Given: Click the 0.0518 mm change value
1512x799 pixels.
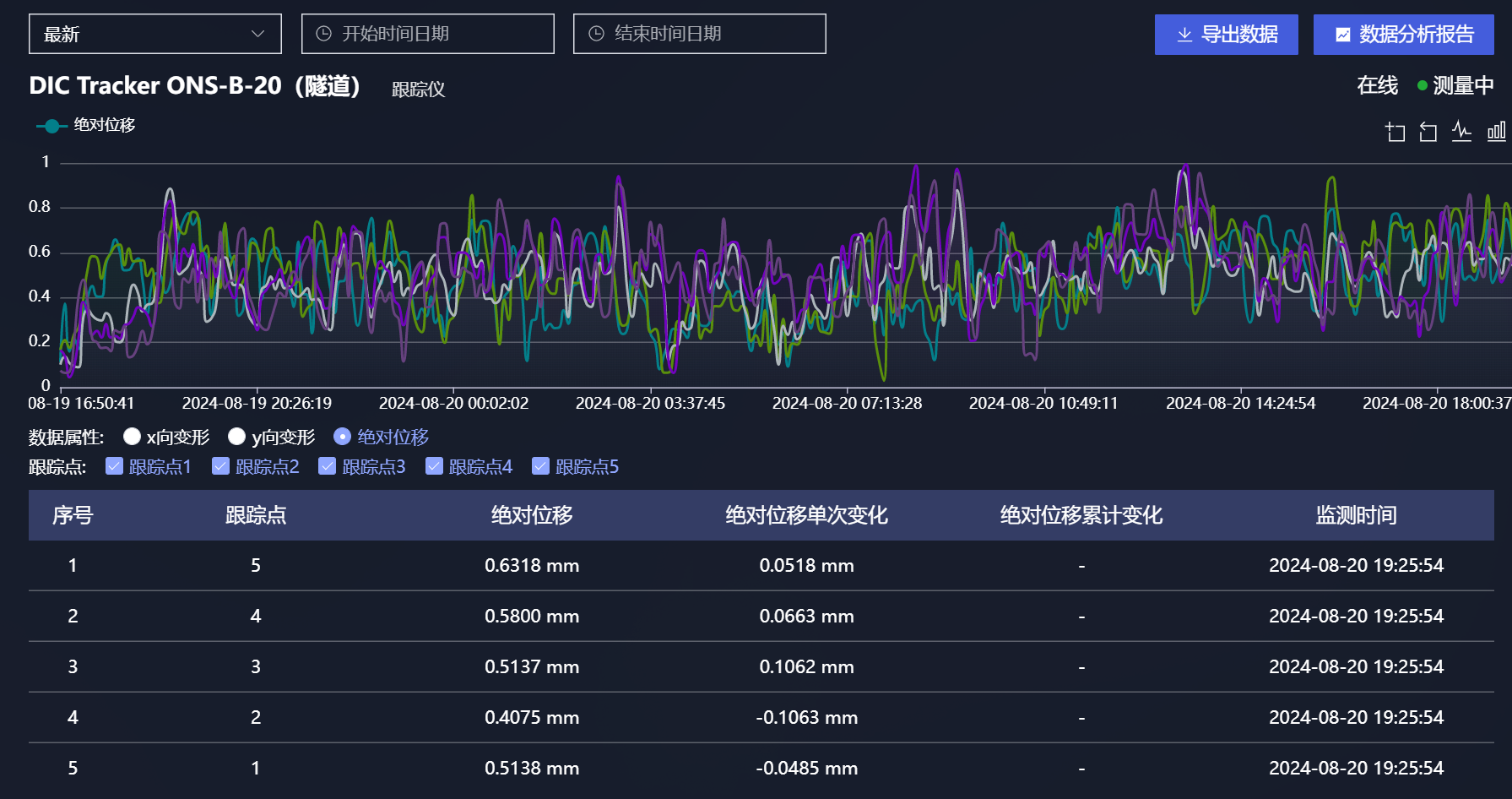Looking at the screenshot, I should coord(806,565).
